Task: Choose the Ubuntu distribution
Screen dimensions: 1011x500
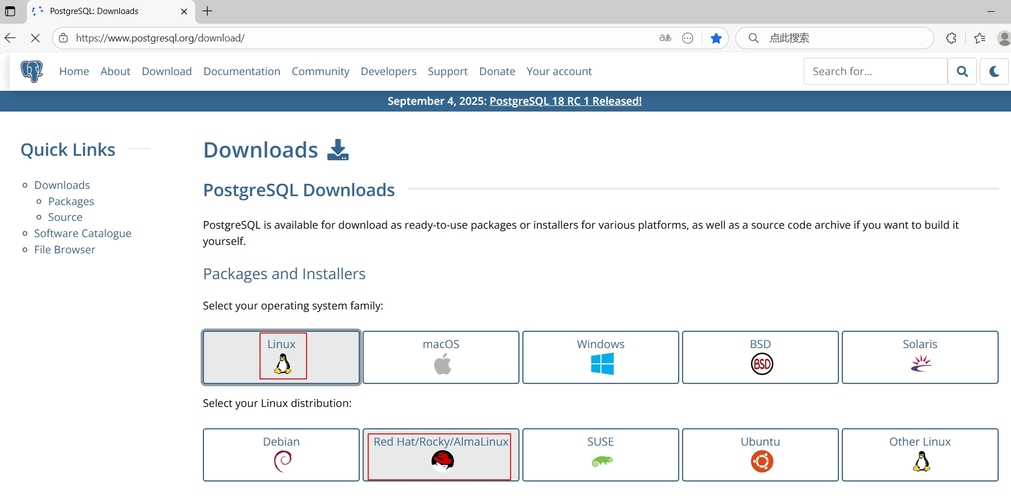Action: [760, 454]
